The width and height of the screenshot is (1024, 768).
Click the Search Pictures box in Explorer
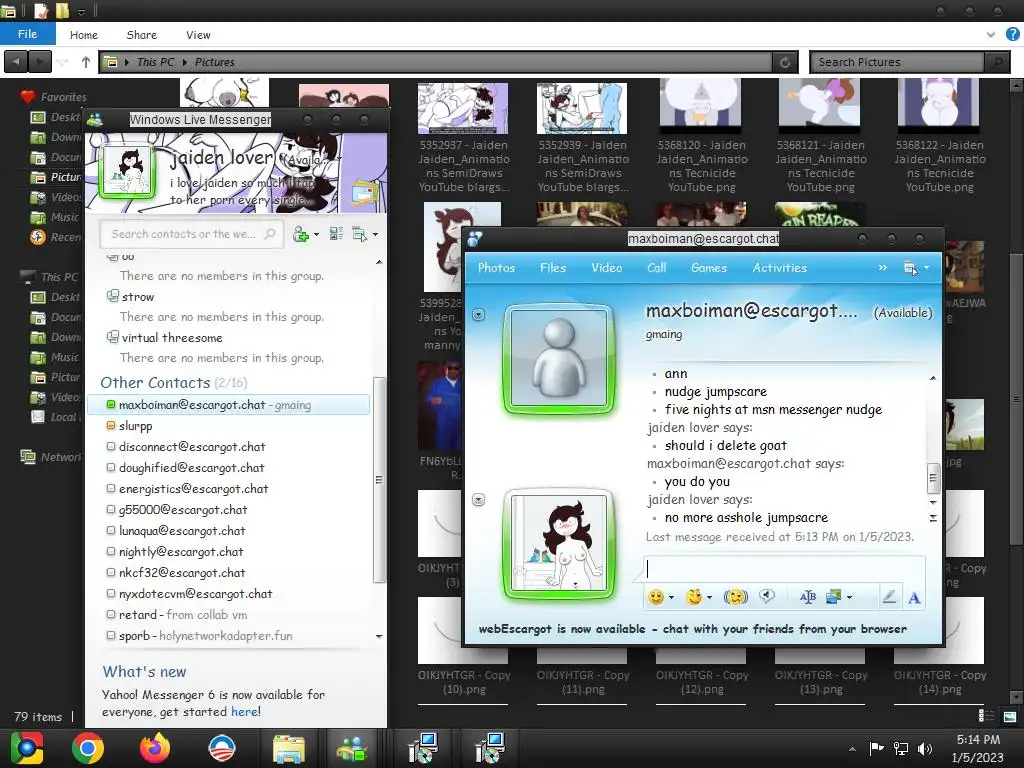898,62
